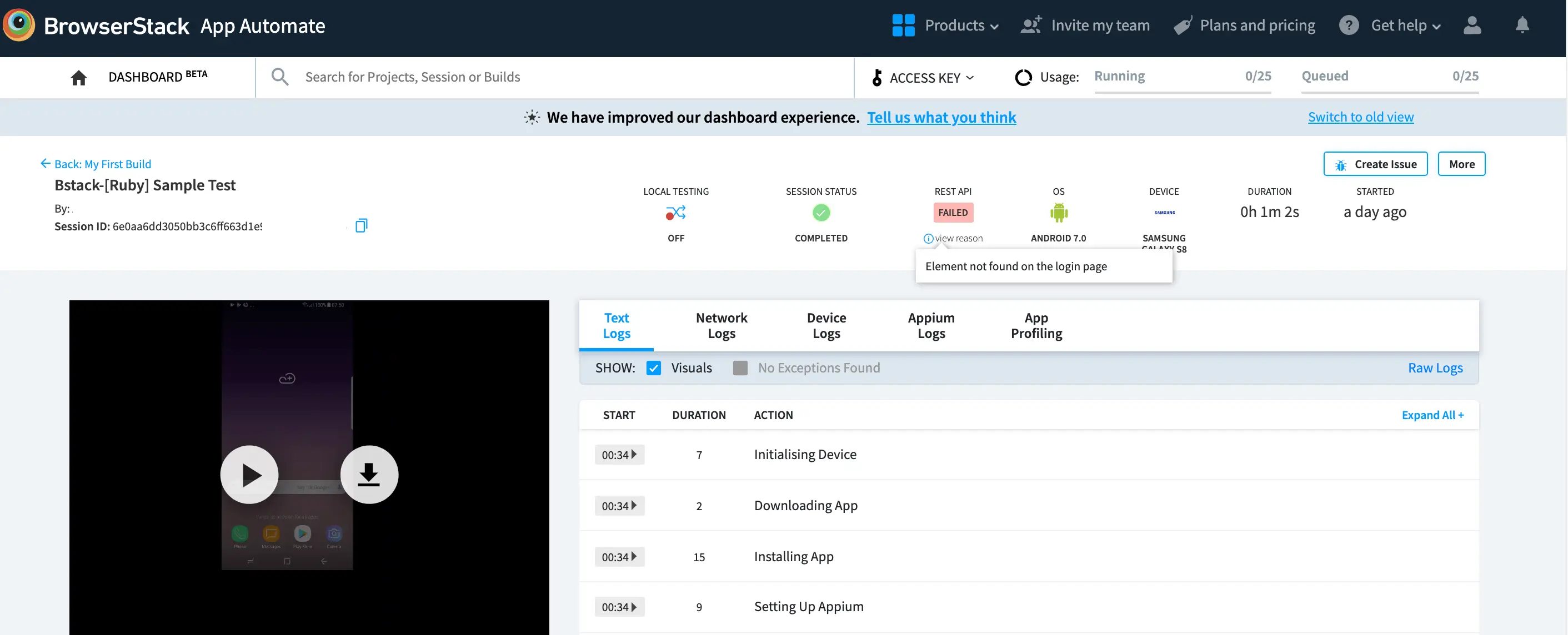1568x635 pixels.
Task: Toggle the No Exceptions Found checkbox
Action: pos(740,368)
